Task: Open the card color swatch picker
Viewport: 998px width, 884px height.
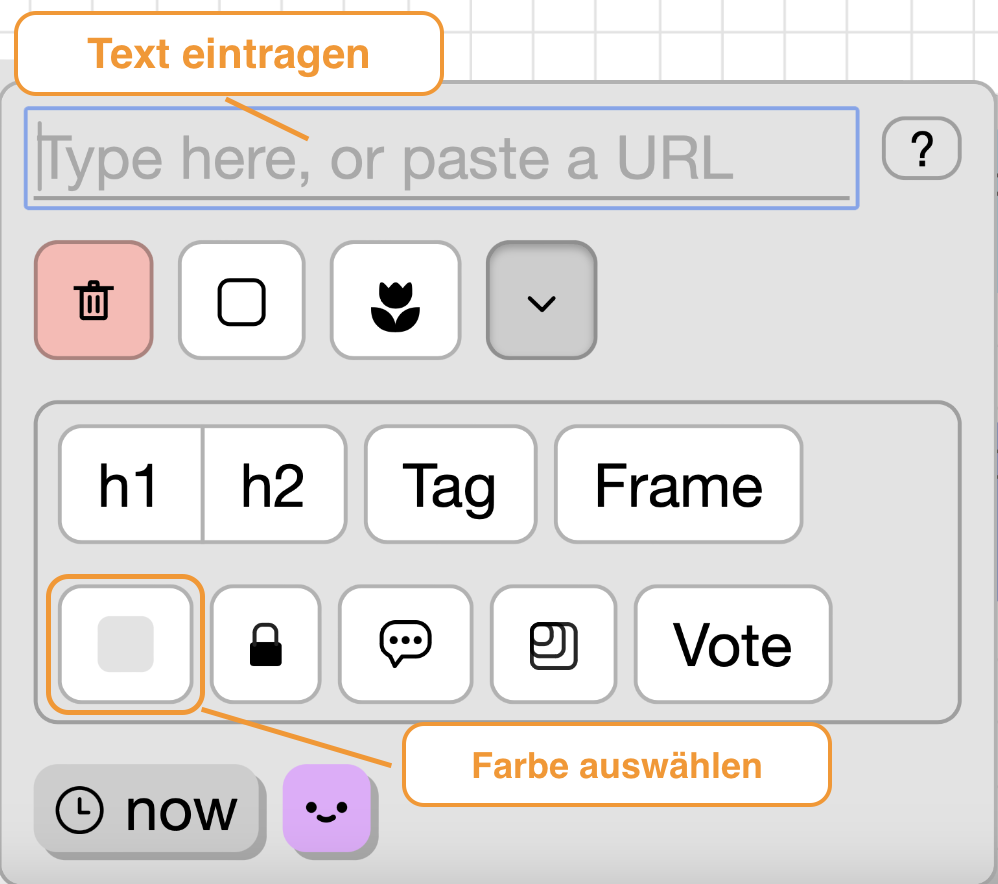Action: coord(125,644)
